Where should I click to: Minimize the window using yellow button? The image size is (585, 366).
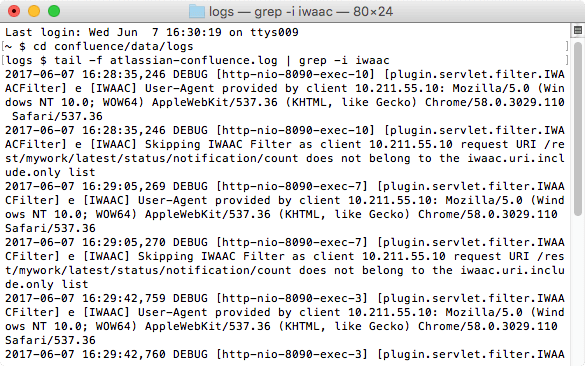pyautogui.click(x=34, y=11)
